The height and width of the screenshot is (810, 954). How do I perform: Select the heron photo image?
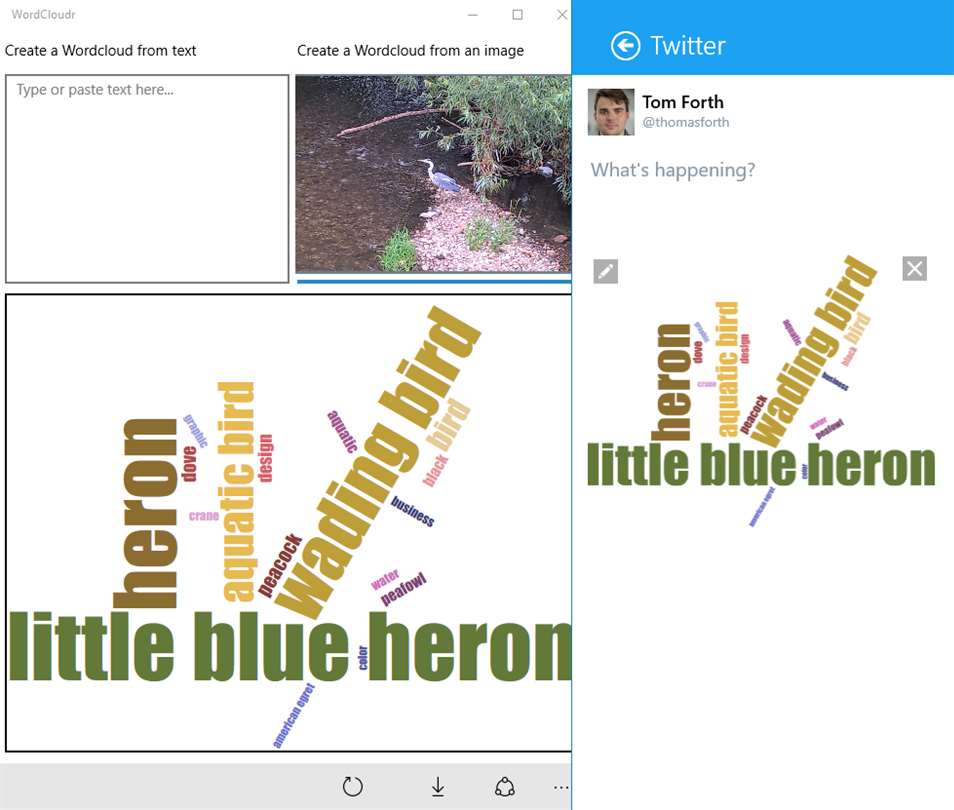click(433, 174)
